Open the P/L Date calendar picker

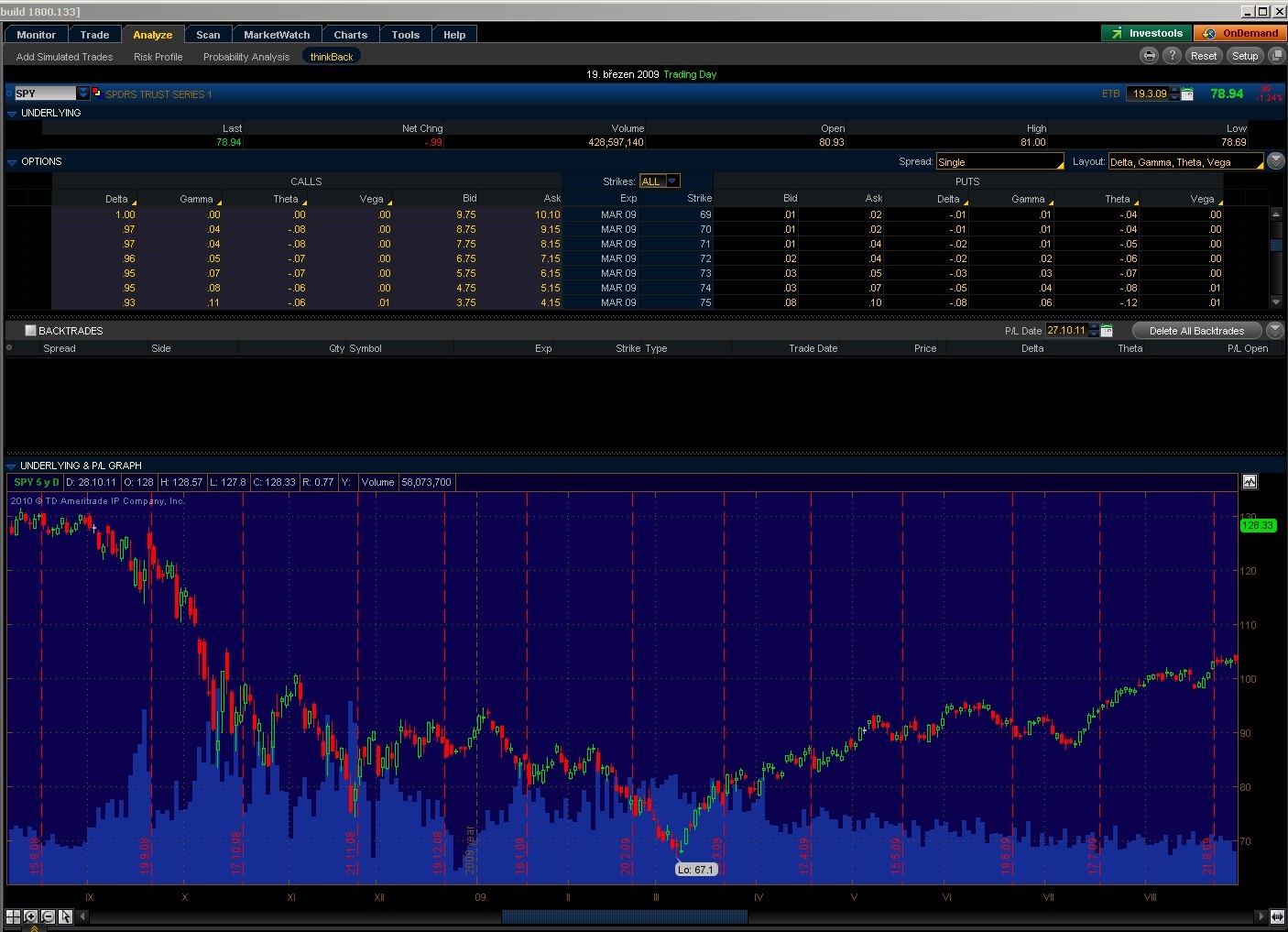point(1107,331)
